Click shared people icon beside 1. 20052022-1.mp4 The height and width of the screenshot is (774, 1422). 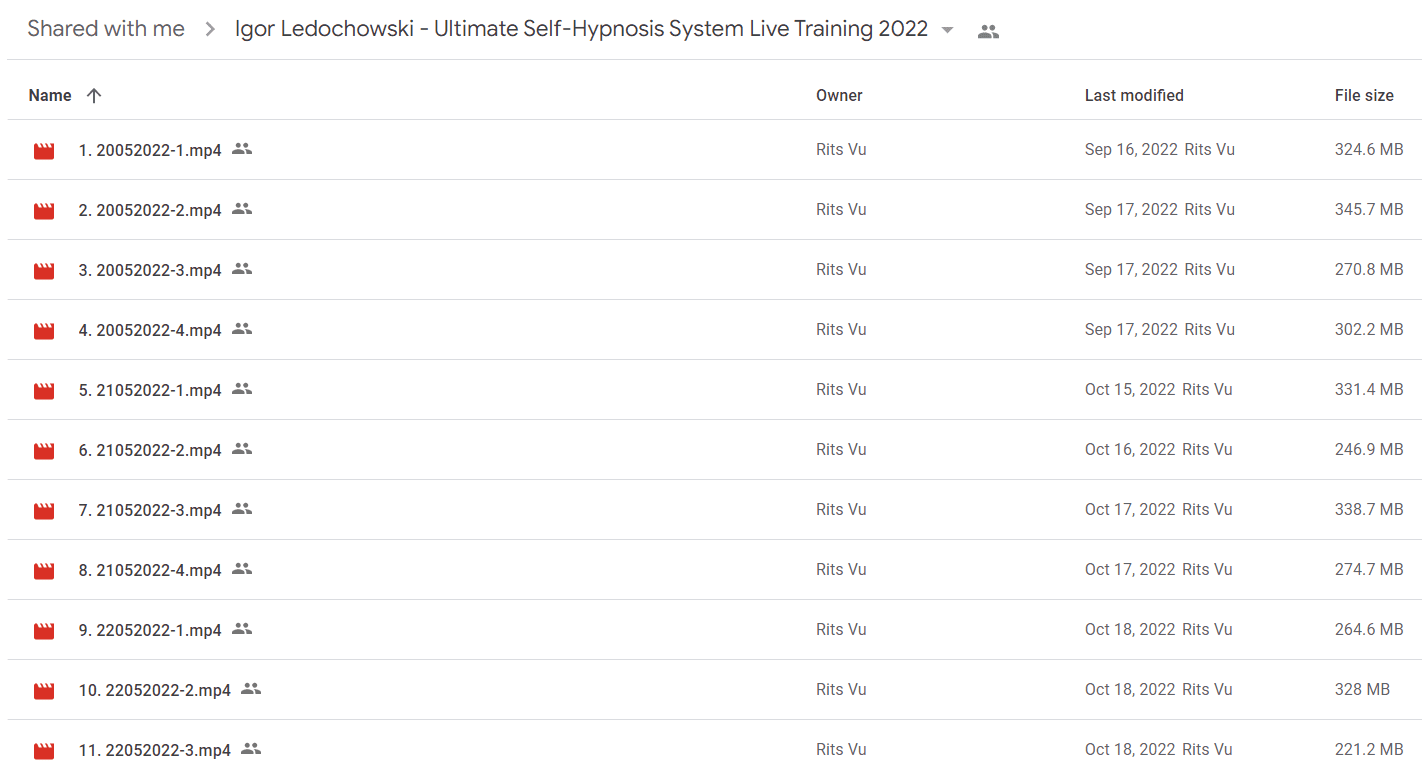[242, 149]
